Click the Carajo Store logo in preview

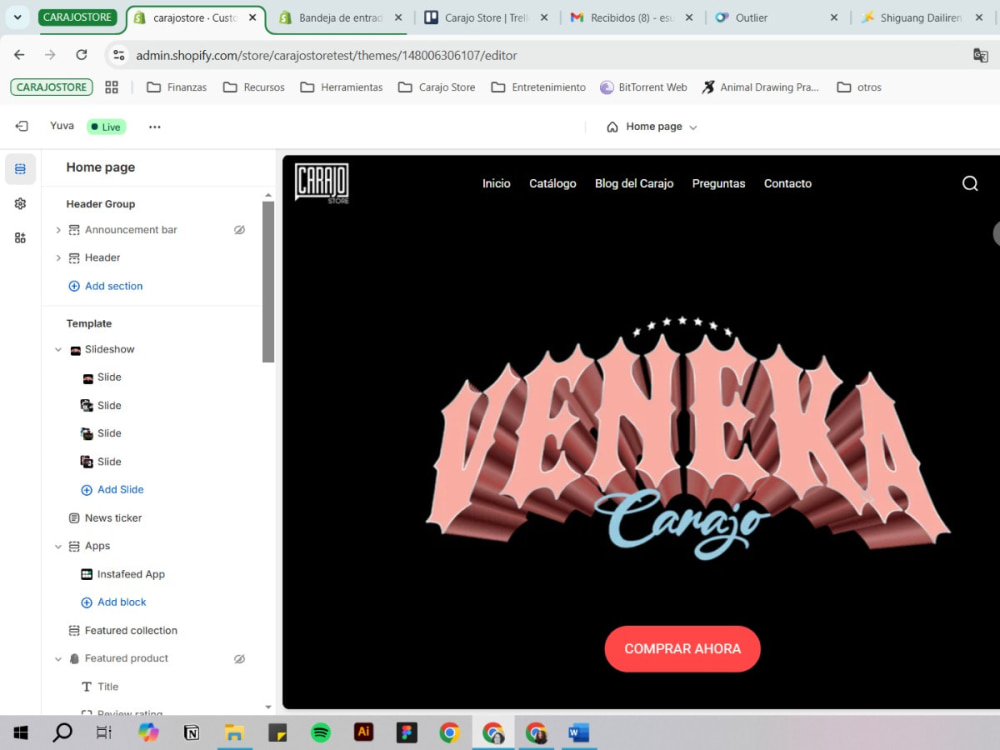(322, 184)
